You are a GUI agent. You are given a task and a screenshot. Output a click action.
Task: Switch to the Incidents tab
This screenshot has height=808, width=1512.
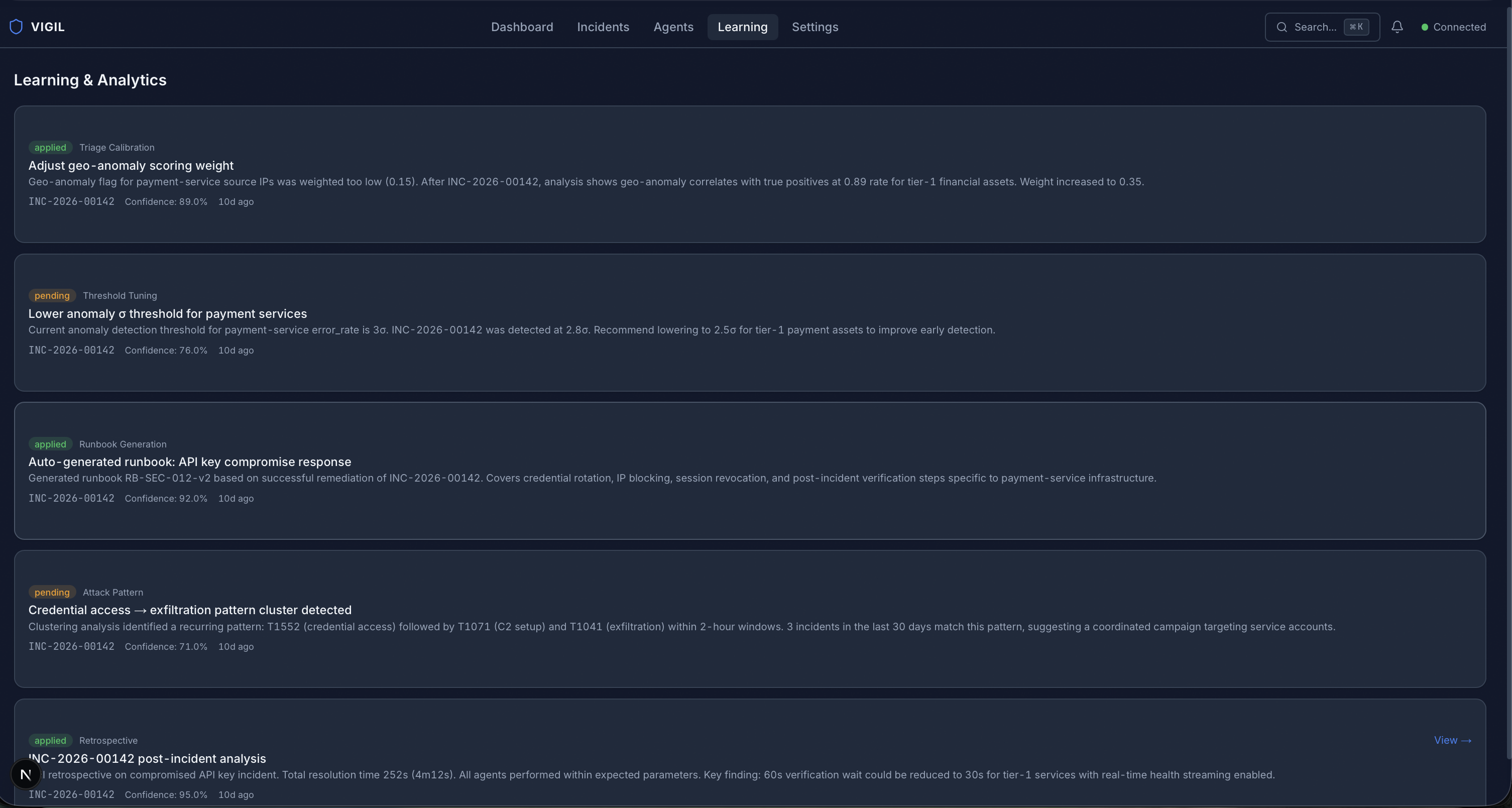tap(603, 27)
